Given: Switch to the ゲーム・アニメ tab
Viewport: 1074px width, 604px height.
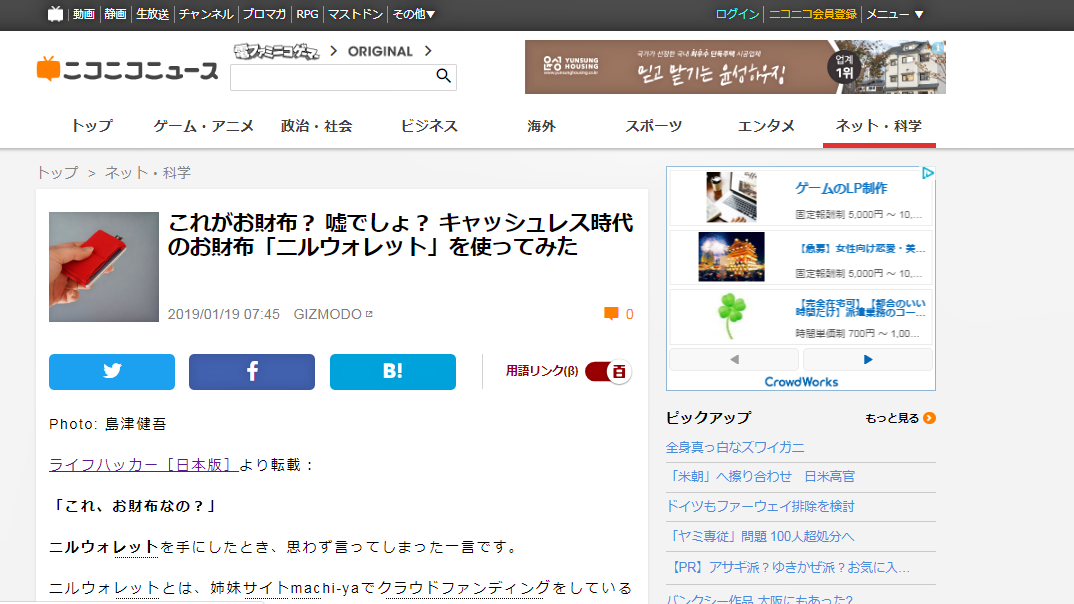Looking at the screenshot, I should (x=204, y=126).
